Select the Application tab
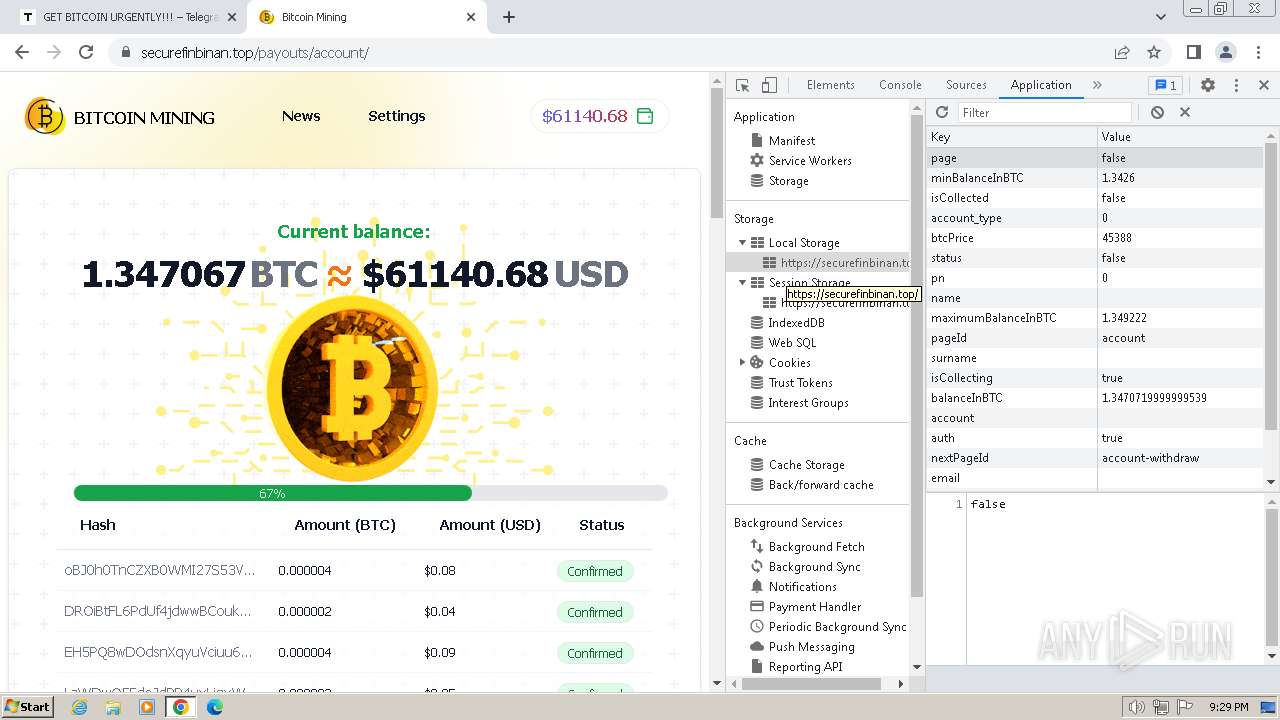This screenshot has height=720, width=1280. pos(1041,85)
